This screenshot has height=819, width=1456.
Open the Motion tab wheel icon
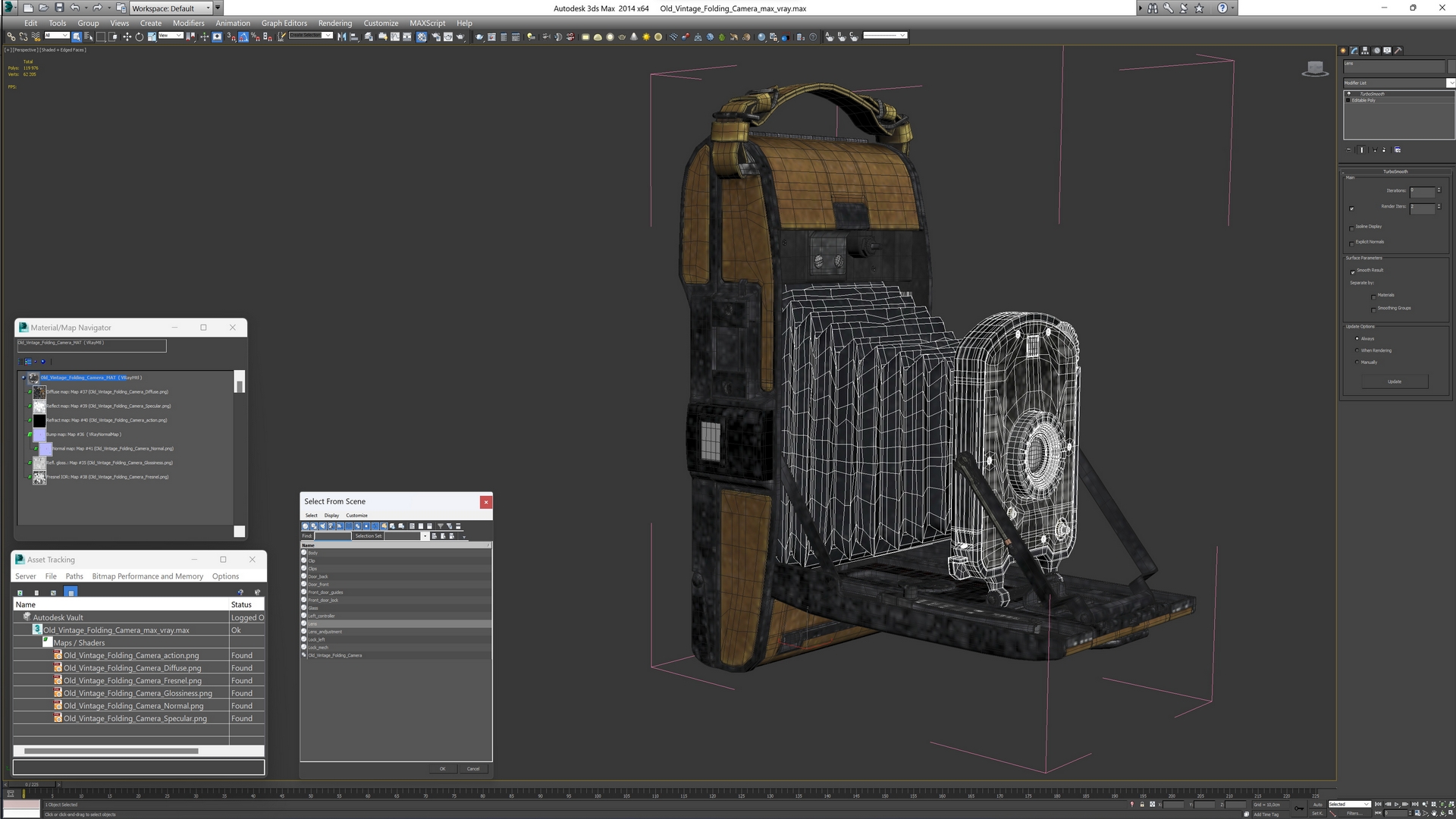[1376, 51]
